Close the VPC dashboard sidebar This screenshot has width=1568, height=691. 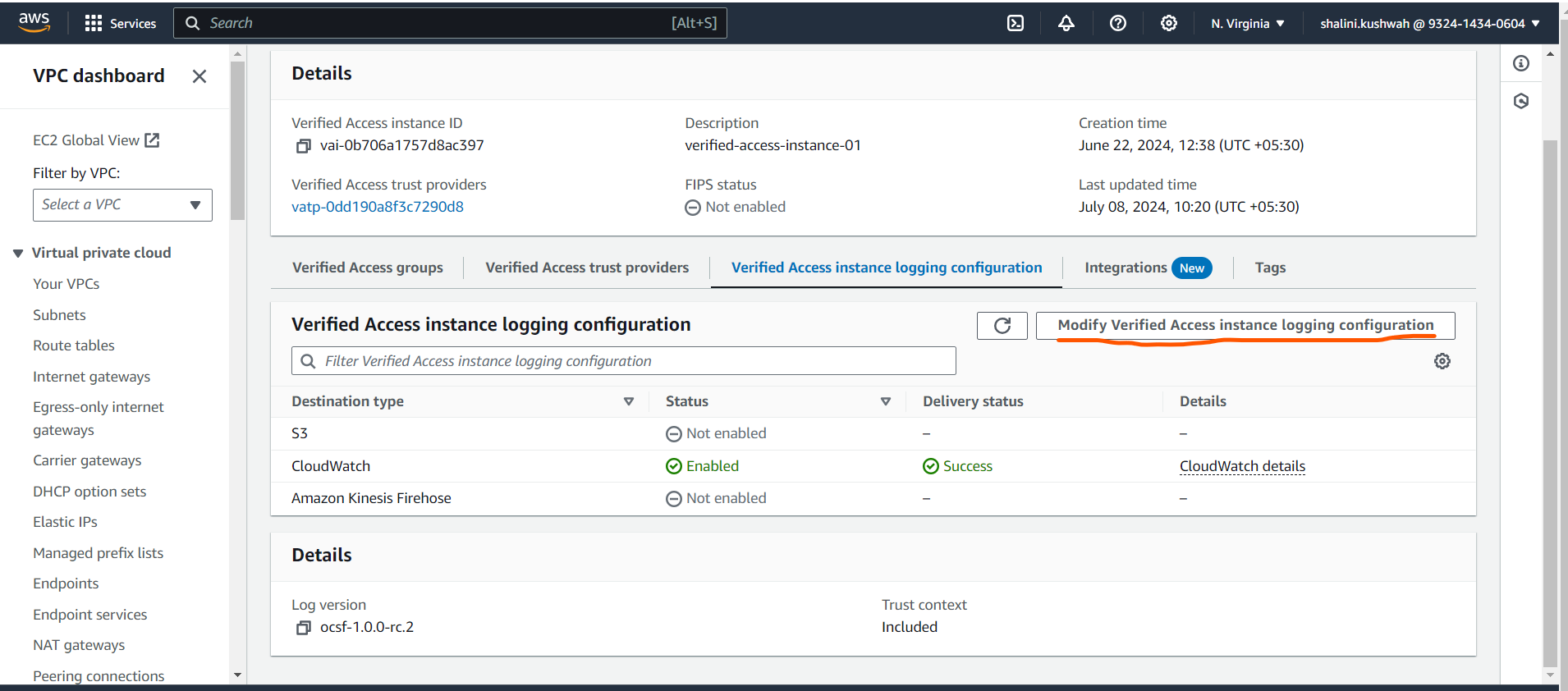pyautogui.click(x=199, y=76)
